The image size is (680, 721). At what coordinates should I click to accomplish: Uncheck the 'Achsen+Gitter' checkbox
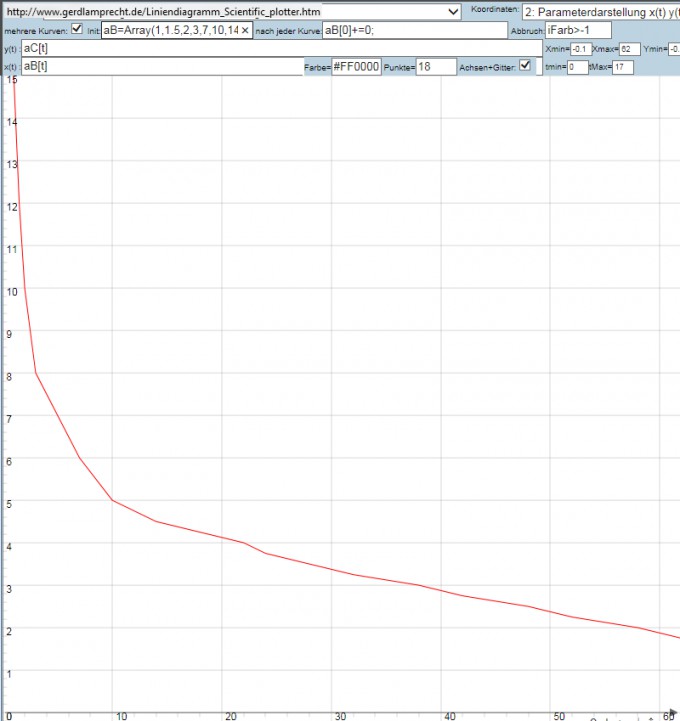(x=526, y=66)
